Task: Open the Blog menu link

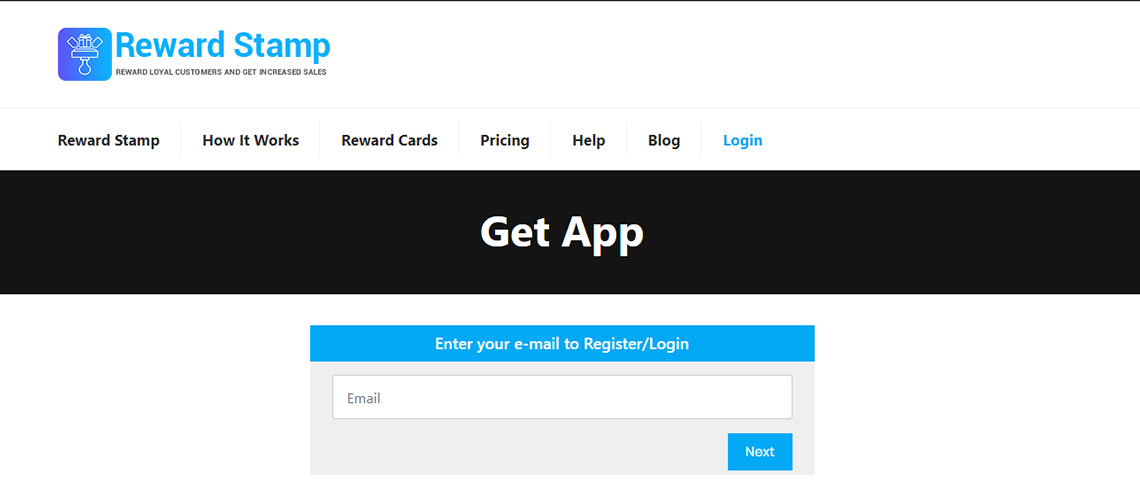Action: [664, 140]
